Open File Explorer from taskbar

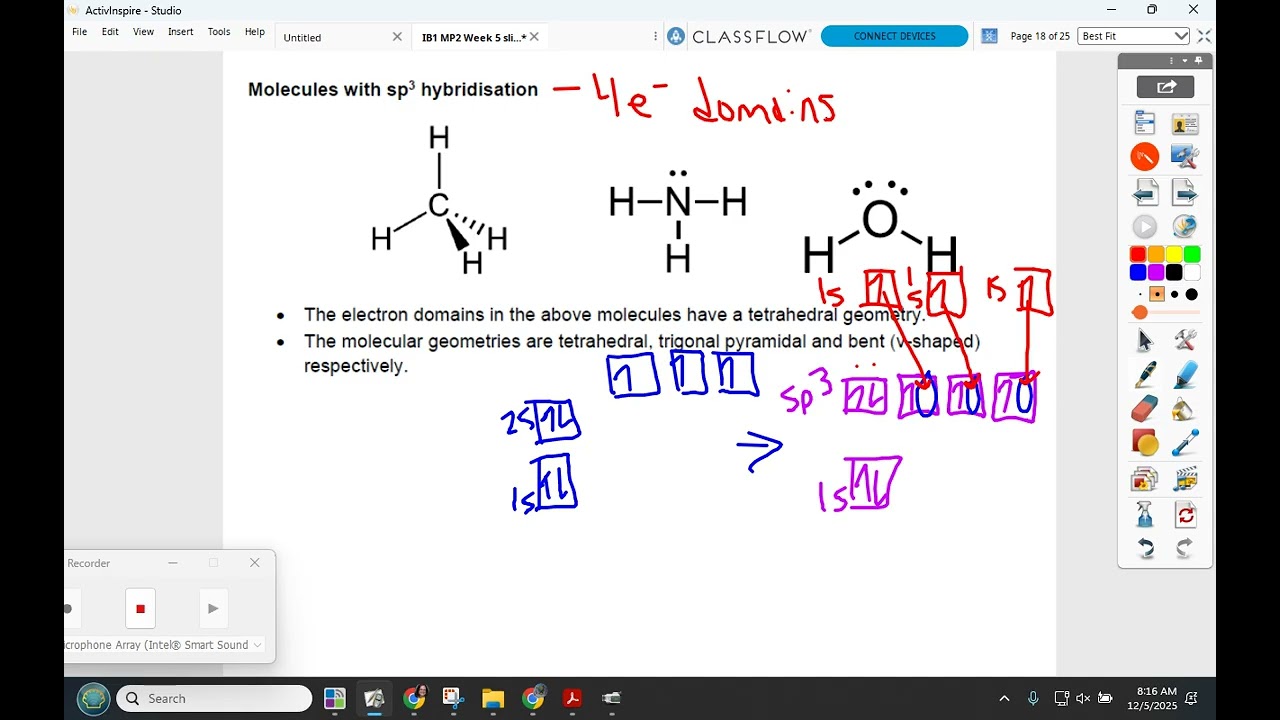coord(493,698)
